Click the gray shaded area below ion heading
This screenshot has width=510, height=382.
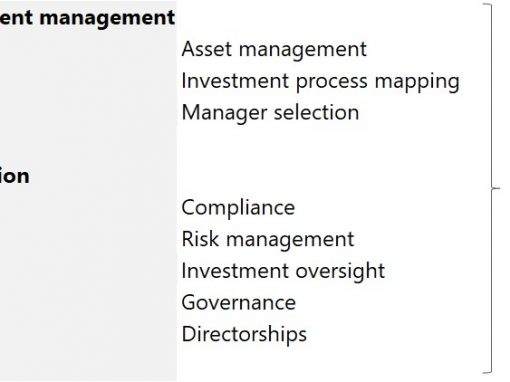[x=88, y=283]
